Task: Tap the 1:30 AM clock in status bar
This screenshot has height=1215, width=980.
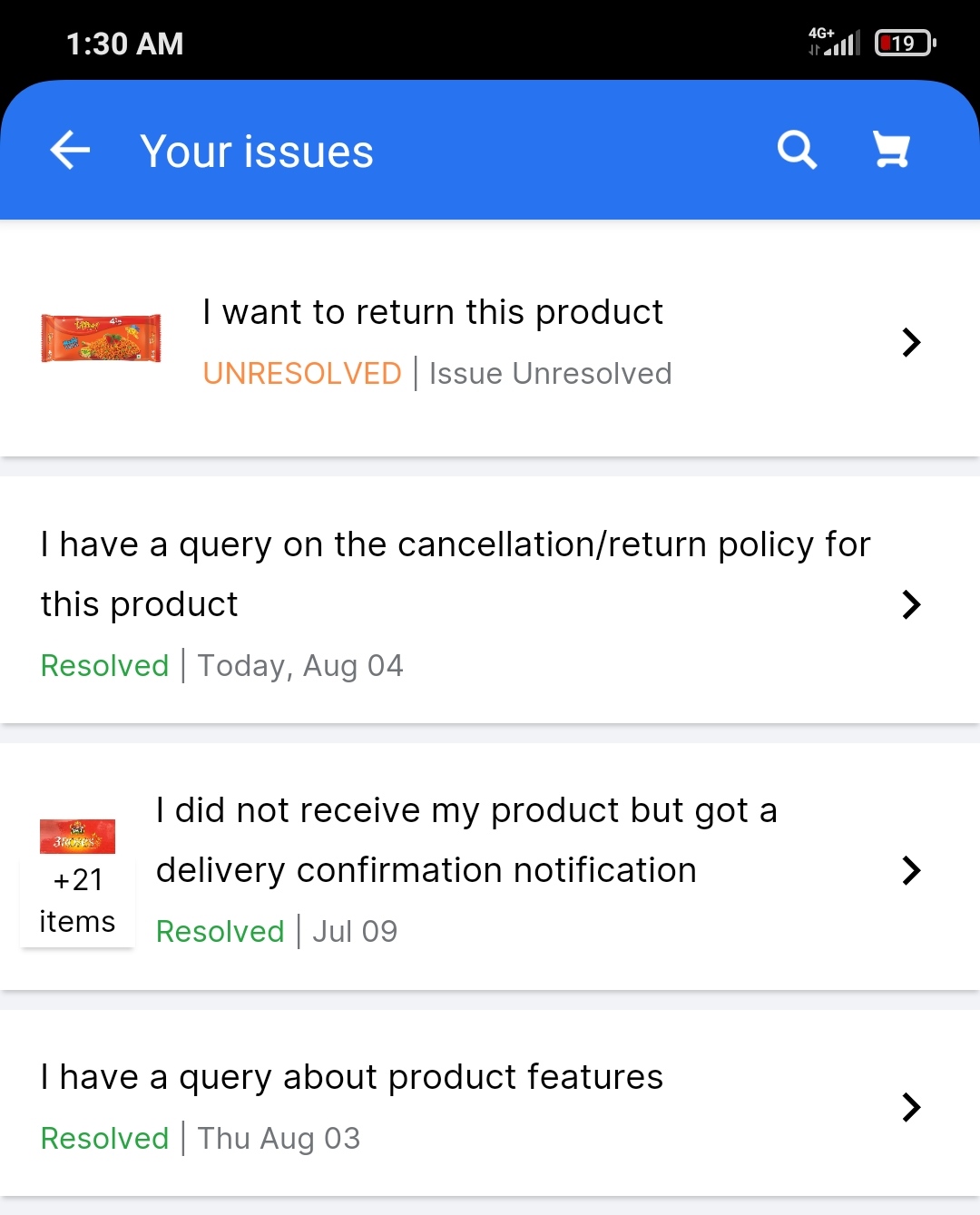Action: point(125,44)
